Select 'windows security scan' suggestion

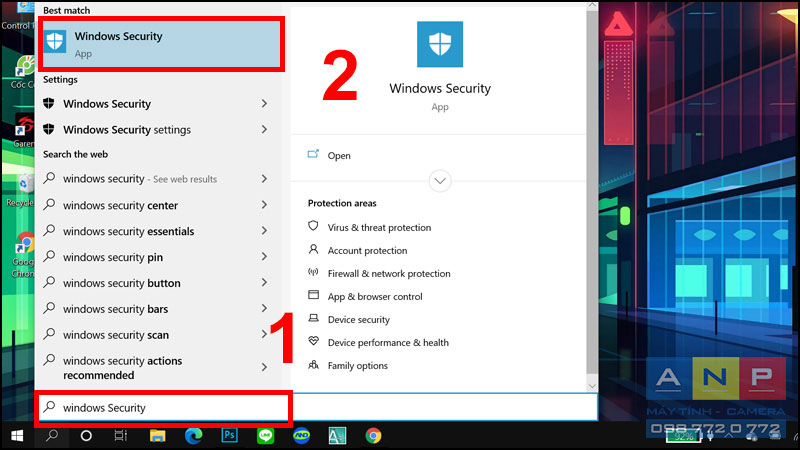pyautogui.click(x=116, y=335)
